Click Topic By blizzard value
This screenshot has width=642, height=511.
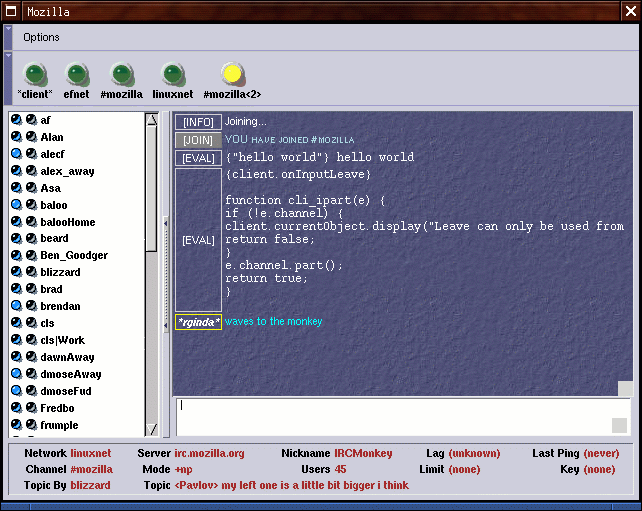[90, 485]
